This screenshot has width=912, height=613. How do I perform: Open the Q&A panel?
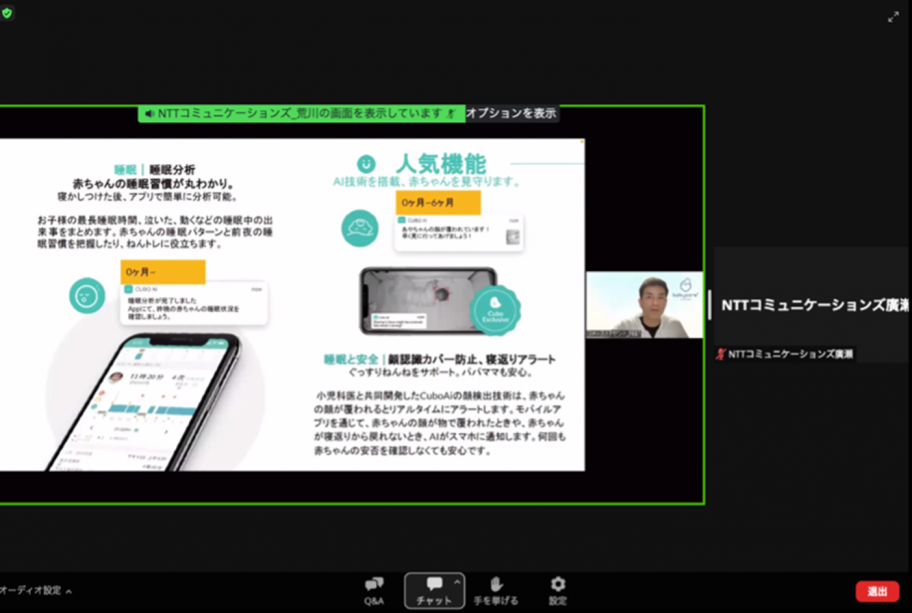(x=374, y=591)
